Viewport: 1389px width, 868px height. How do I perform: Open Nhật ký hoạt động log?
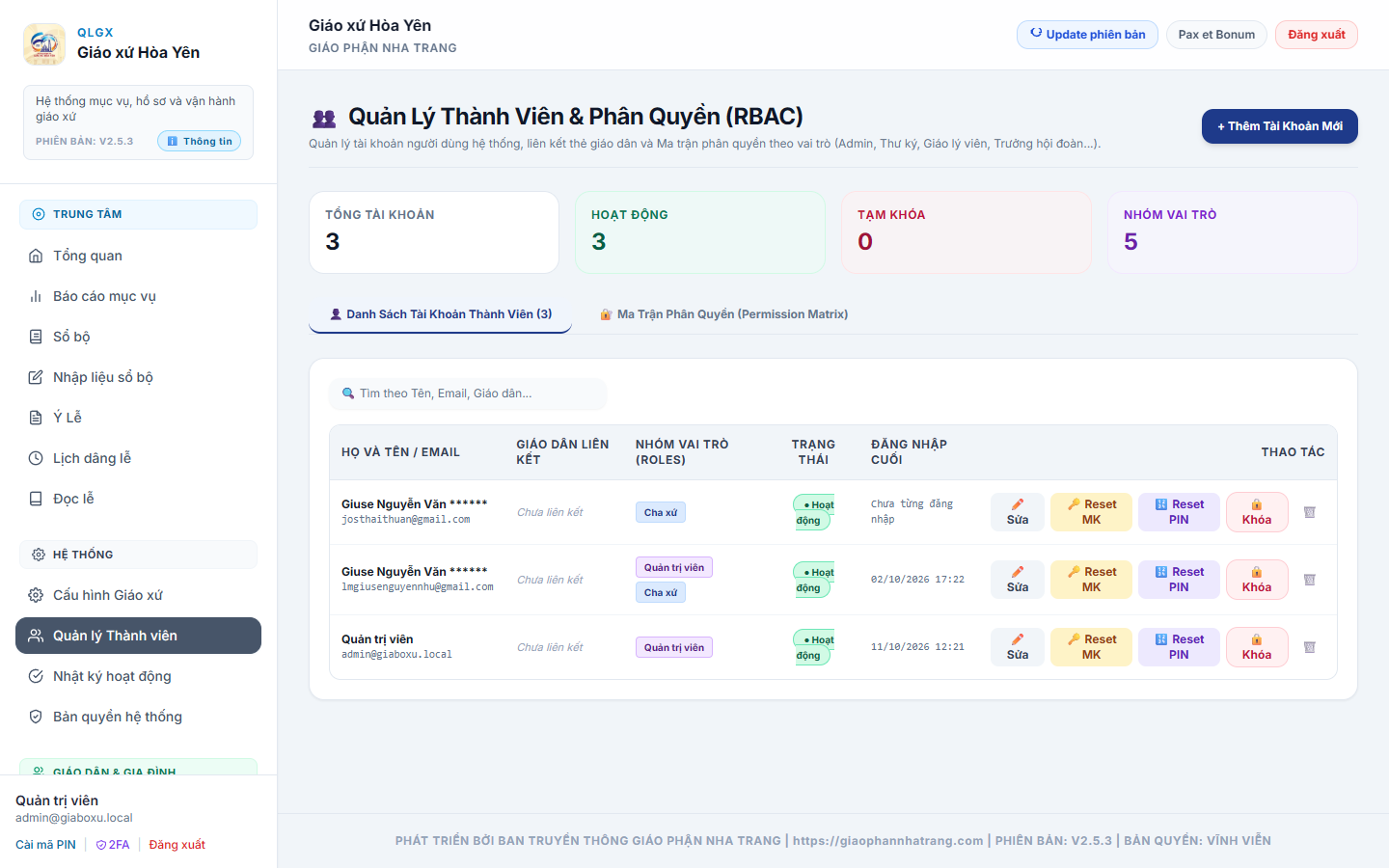click(x=138, y=676)
